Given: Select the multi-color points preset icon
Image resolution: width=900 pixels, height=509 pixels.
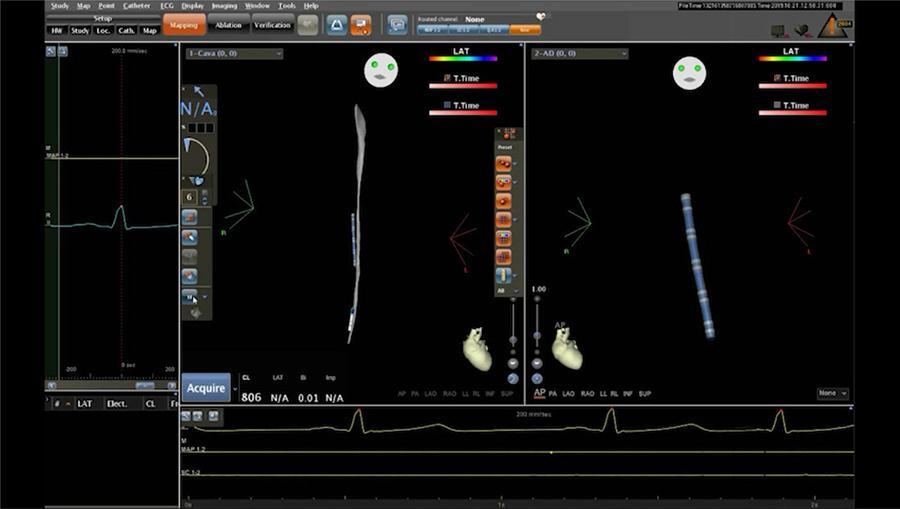Looking at the screenshot, I should pyautogui.click(x=503, y=182).
